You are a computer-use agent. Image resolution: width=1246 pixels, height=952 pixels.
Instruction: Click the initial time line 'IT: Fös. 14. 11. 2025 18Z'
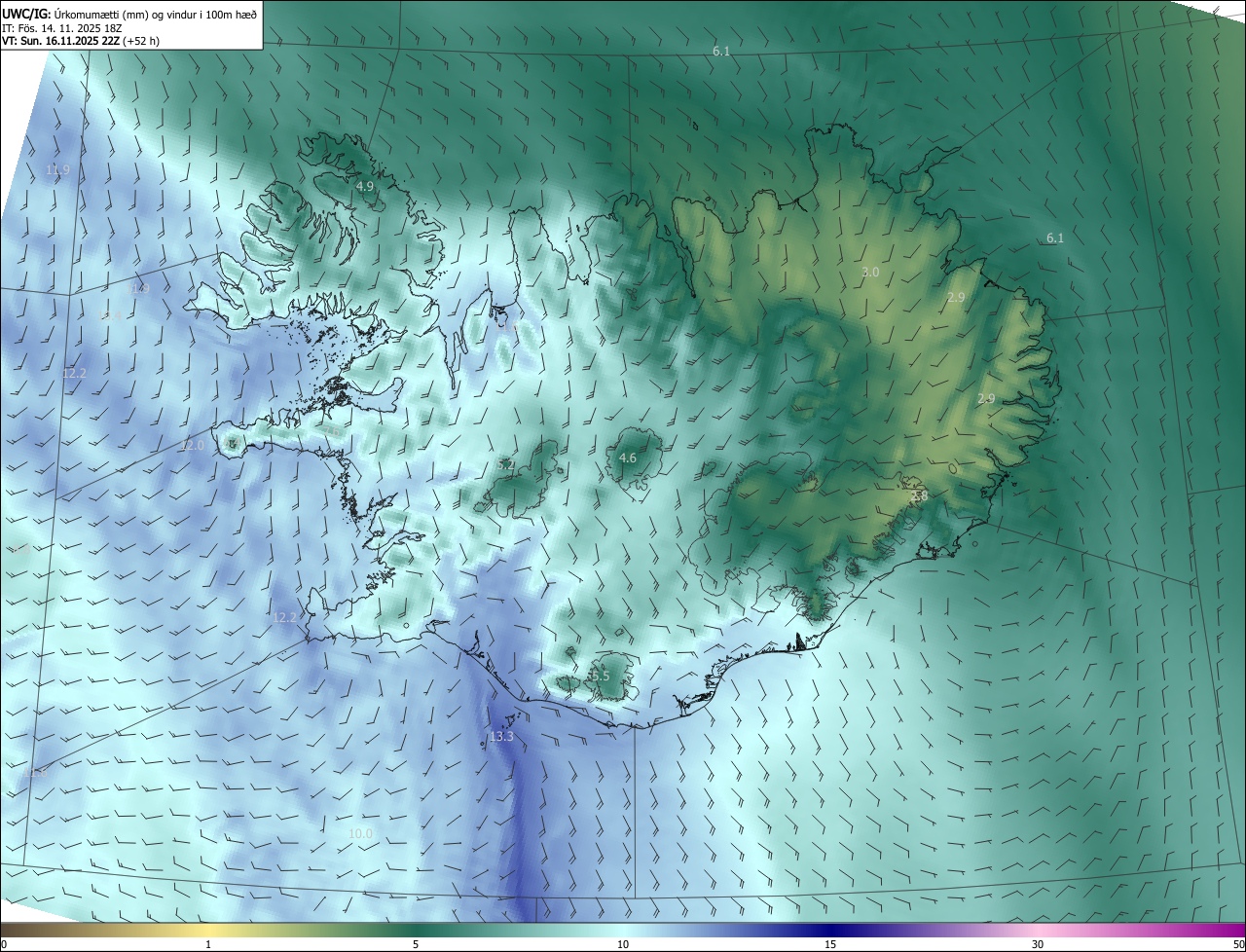click(x=62, y=27)
